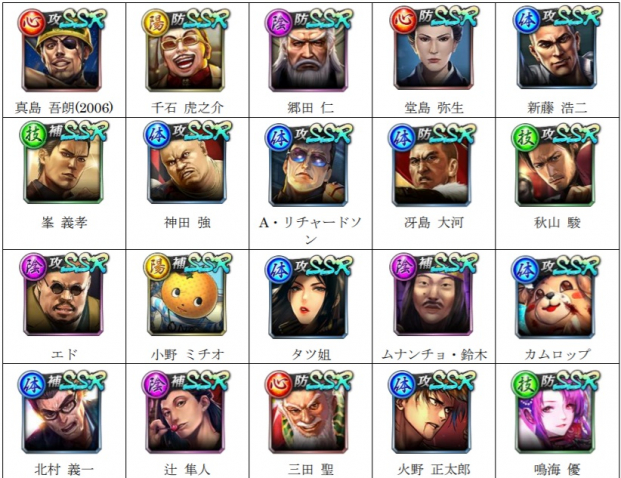This screenshot has height=478, width=621.
Task: Open the 郷田 仁 SSR card
Action: tap(309, 51)
